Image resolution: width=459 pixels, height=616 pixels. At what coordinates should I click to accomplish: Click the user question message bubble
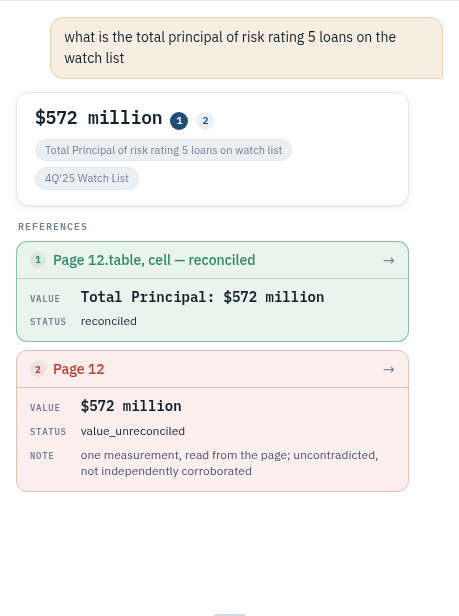(x=246, y=48)
